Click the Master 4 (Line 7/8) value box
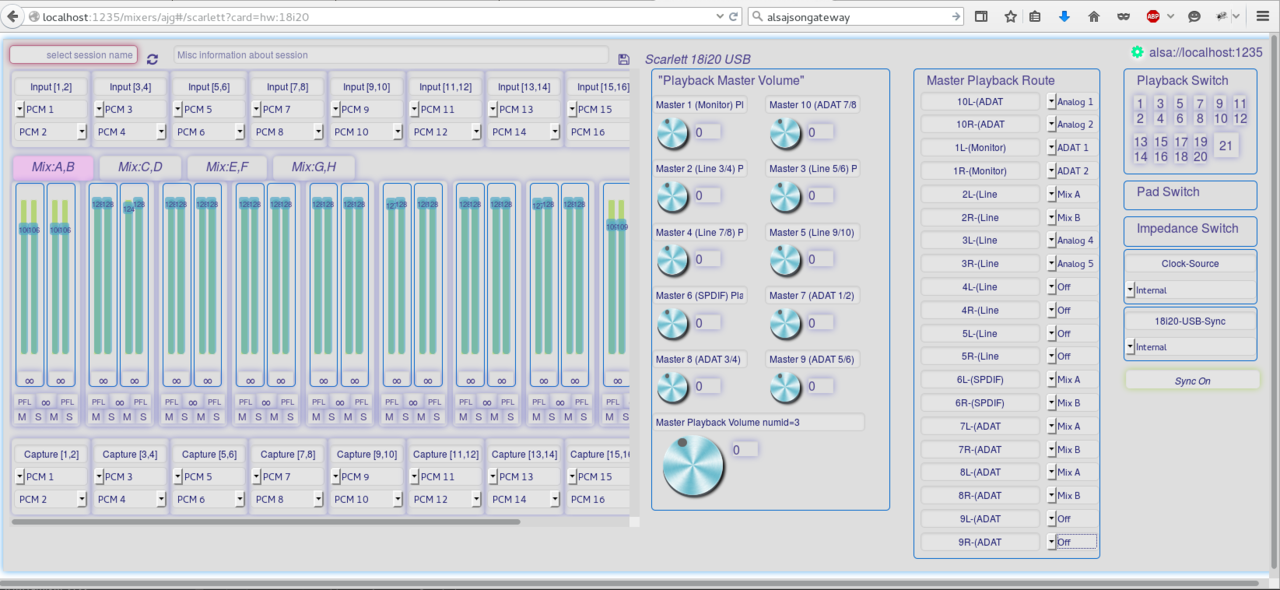This screenshot has width=1280, height=590. pyautogui.click(x=708, y=259)
